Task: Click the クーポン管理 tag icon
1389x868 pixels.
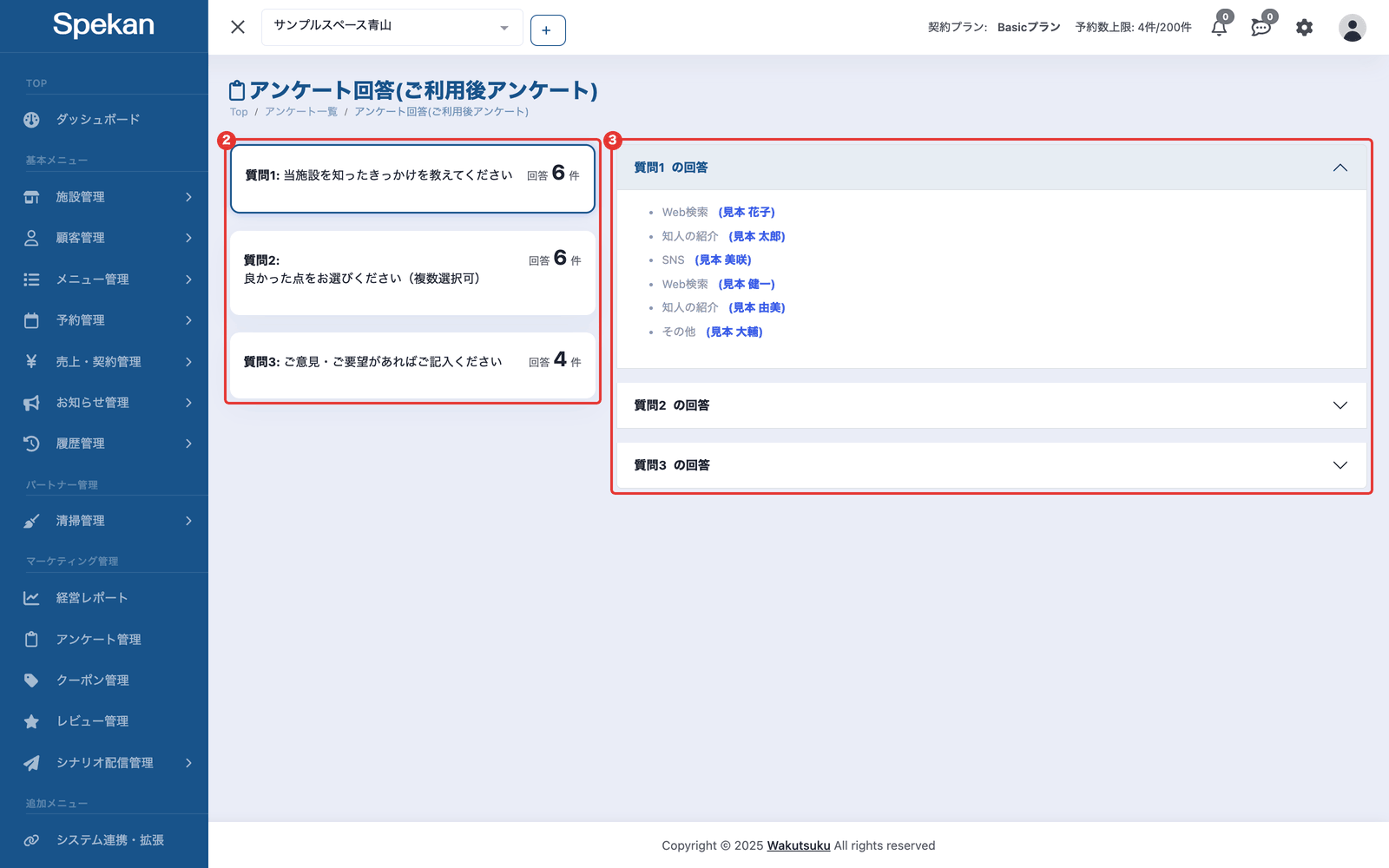Action: click(x=31, y=681)
